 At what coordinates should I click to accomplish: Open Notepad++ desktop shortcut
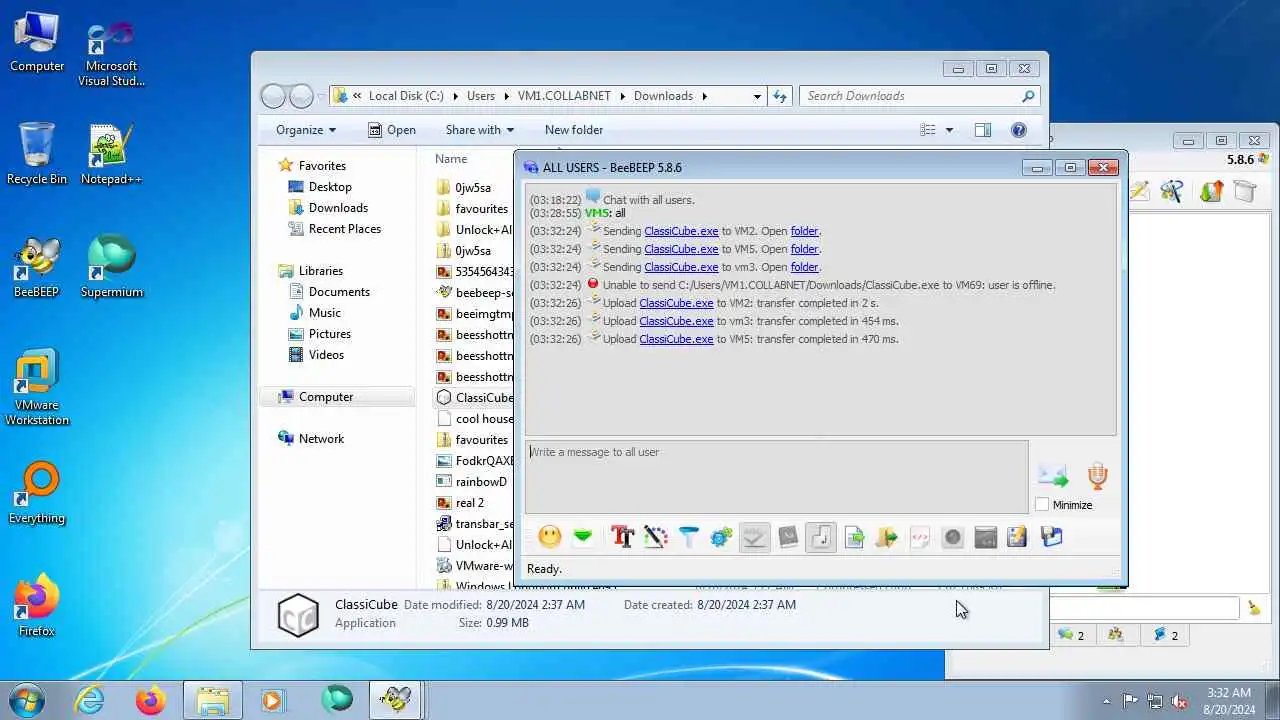click(111, 155)
